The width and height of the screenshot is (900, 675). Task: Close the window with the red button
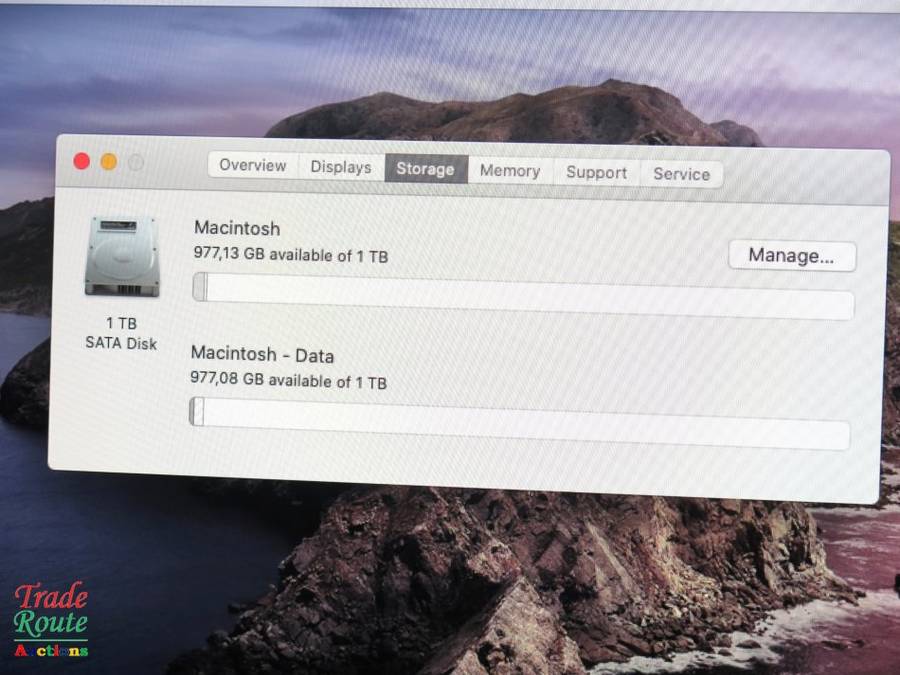(x=82, y=161)
